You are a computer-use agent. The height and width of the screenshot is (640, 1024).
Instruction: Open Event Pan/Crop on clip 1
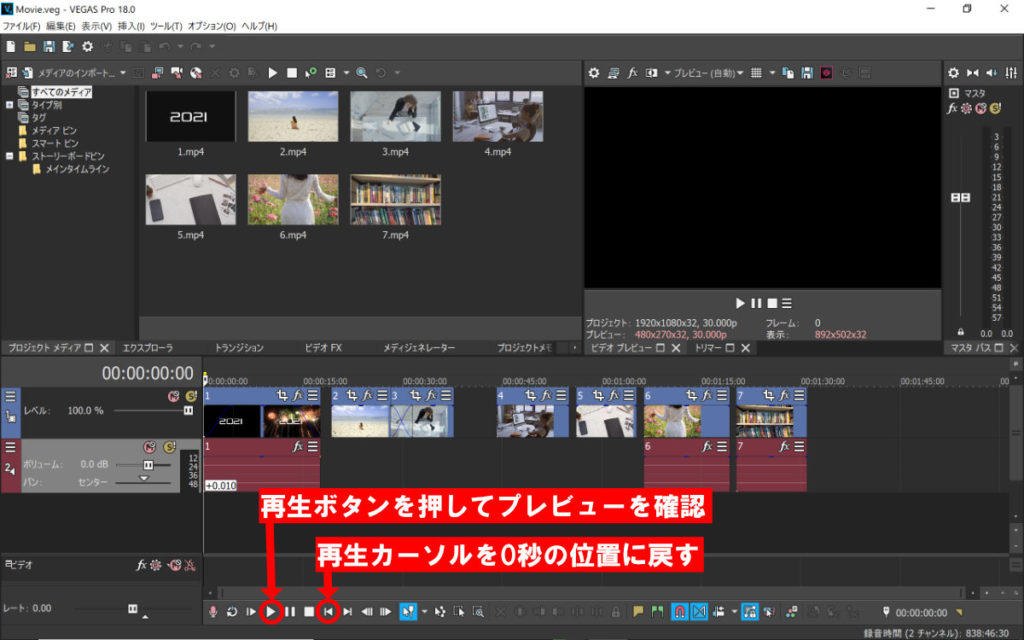(282, 396)
